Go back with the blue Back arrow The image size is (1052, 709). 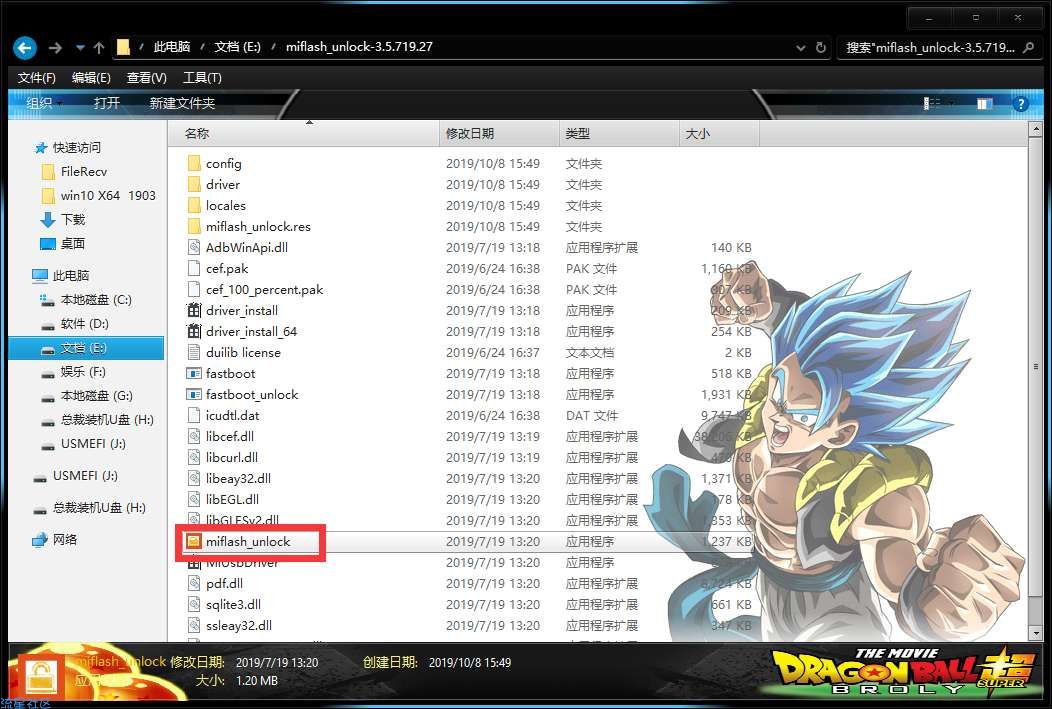click(x=25, y=48)
